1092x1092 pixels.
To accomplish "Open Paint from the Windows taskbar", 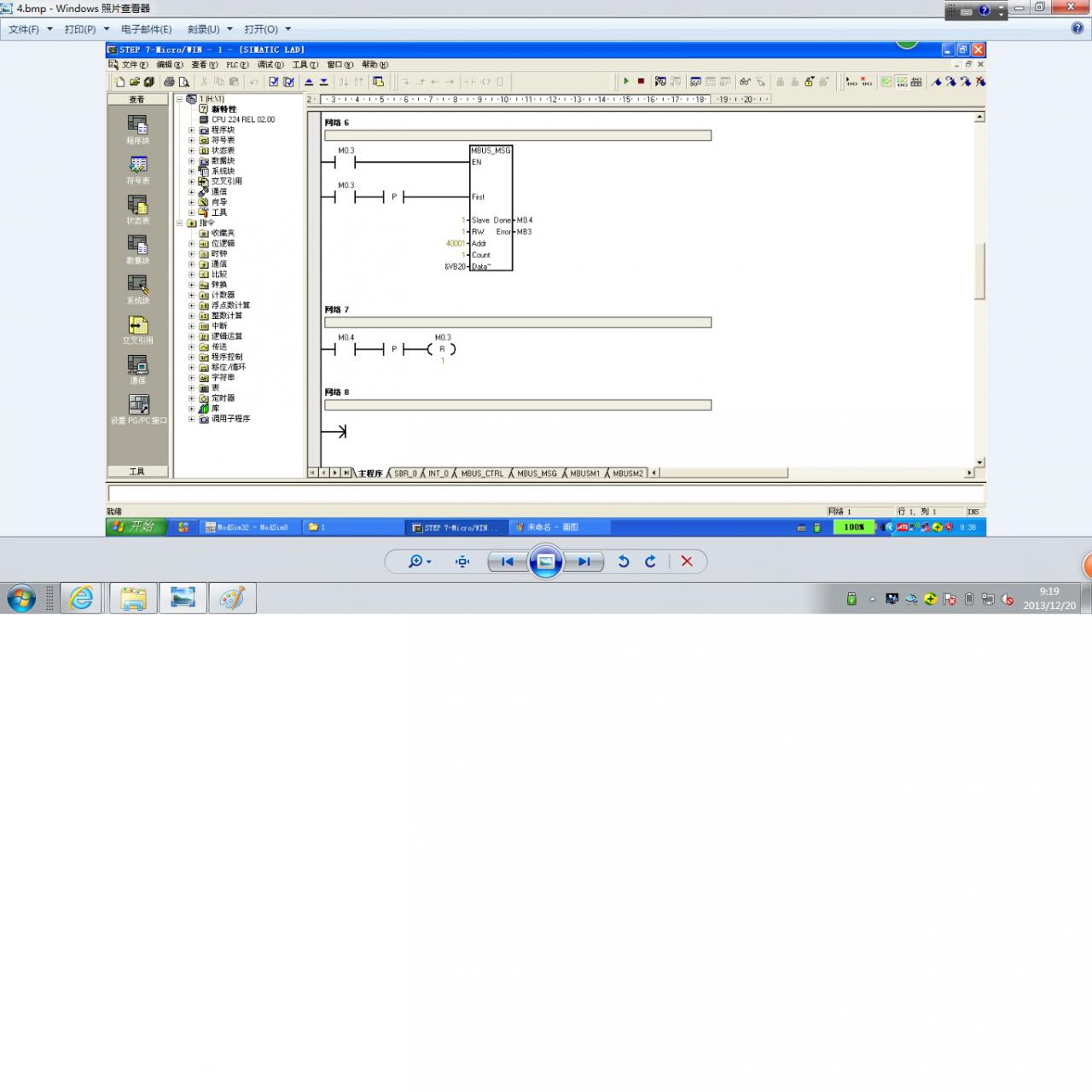I will click(x=232, y=598).
